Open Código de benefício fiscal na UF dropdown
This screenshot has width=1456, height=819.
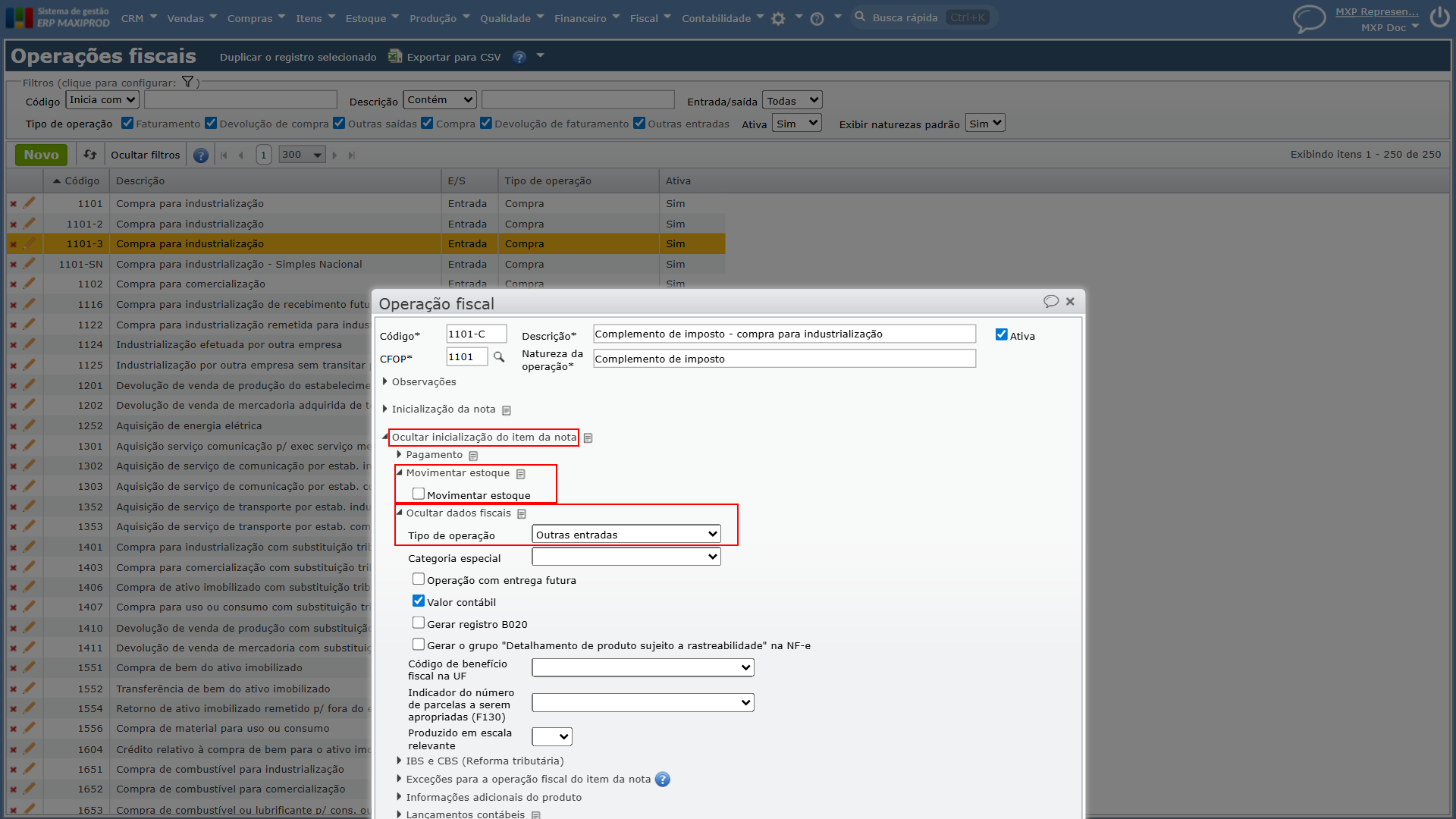(642, 667)
